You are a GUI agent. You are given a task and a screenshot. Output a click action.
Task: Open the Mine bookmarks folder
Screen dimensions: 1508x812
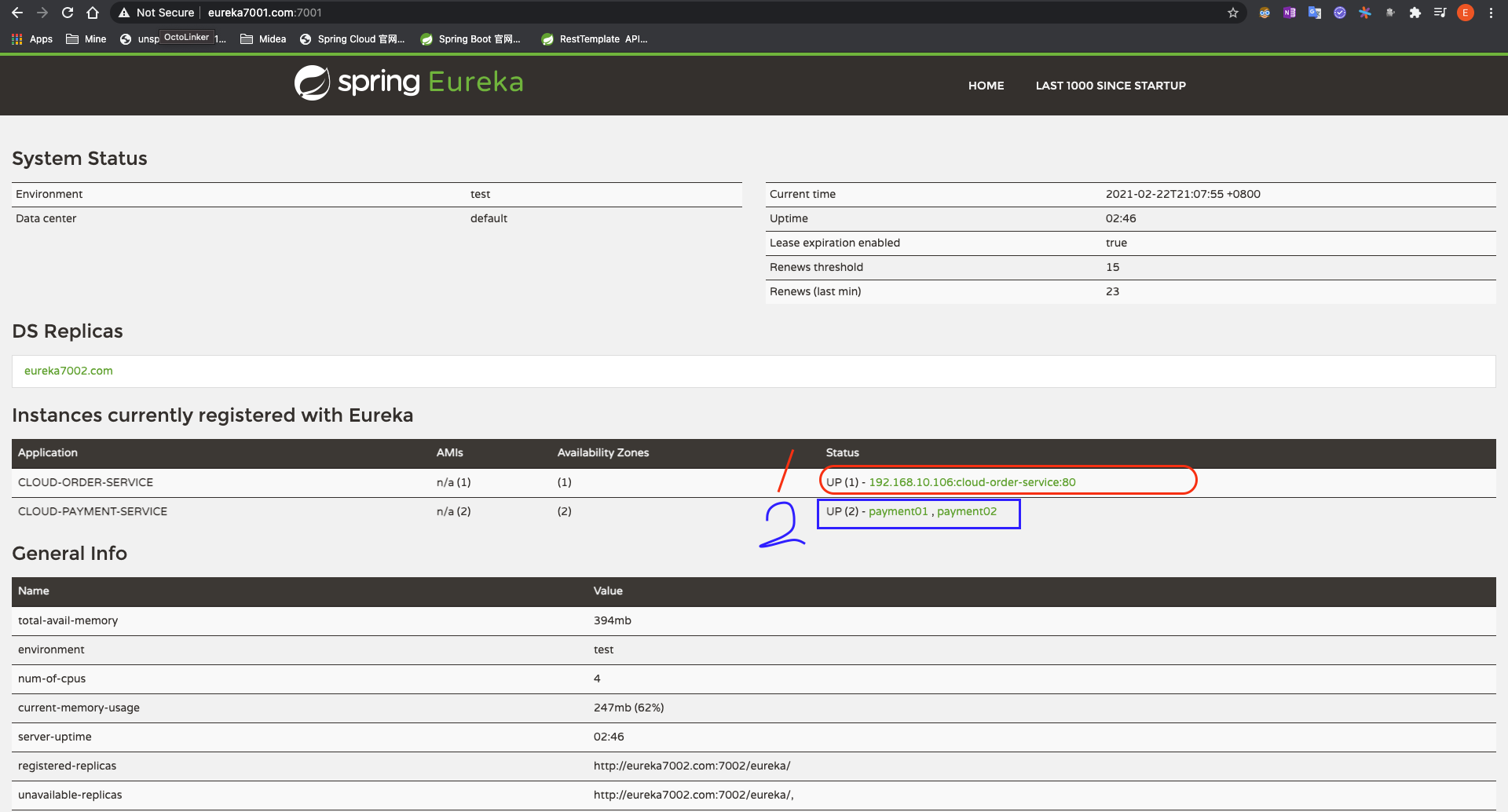[86, 39]
